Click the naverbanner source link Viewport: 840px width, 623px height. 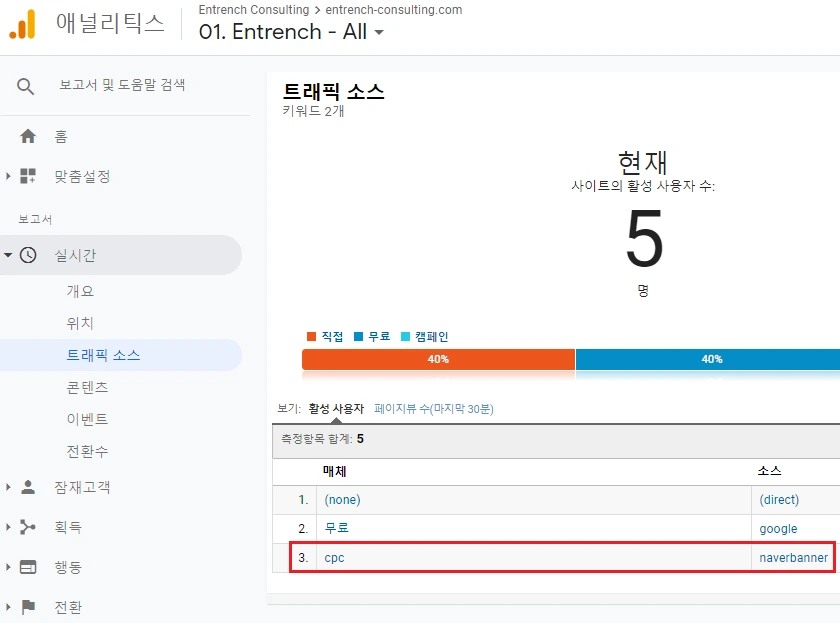(793, 557)
